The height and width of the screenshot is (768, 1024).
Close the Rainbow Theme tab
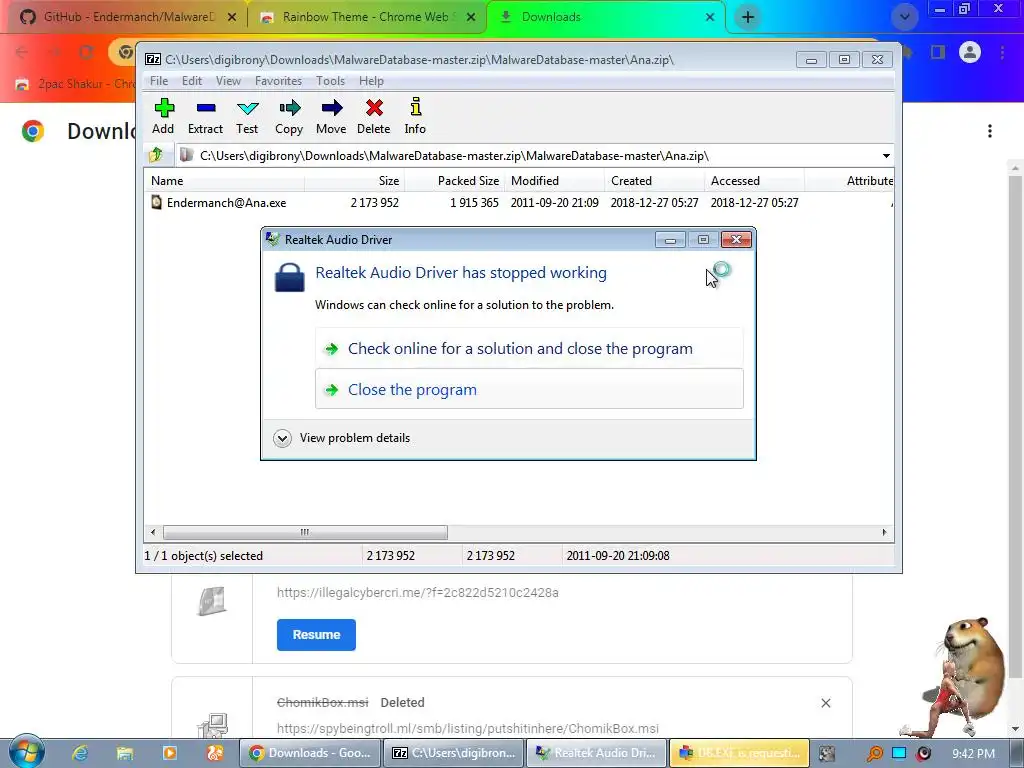point(471,17)
